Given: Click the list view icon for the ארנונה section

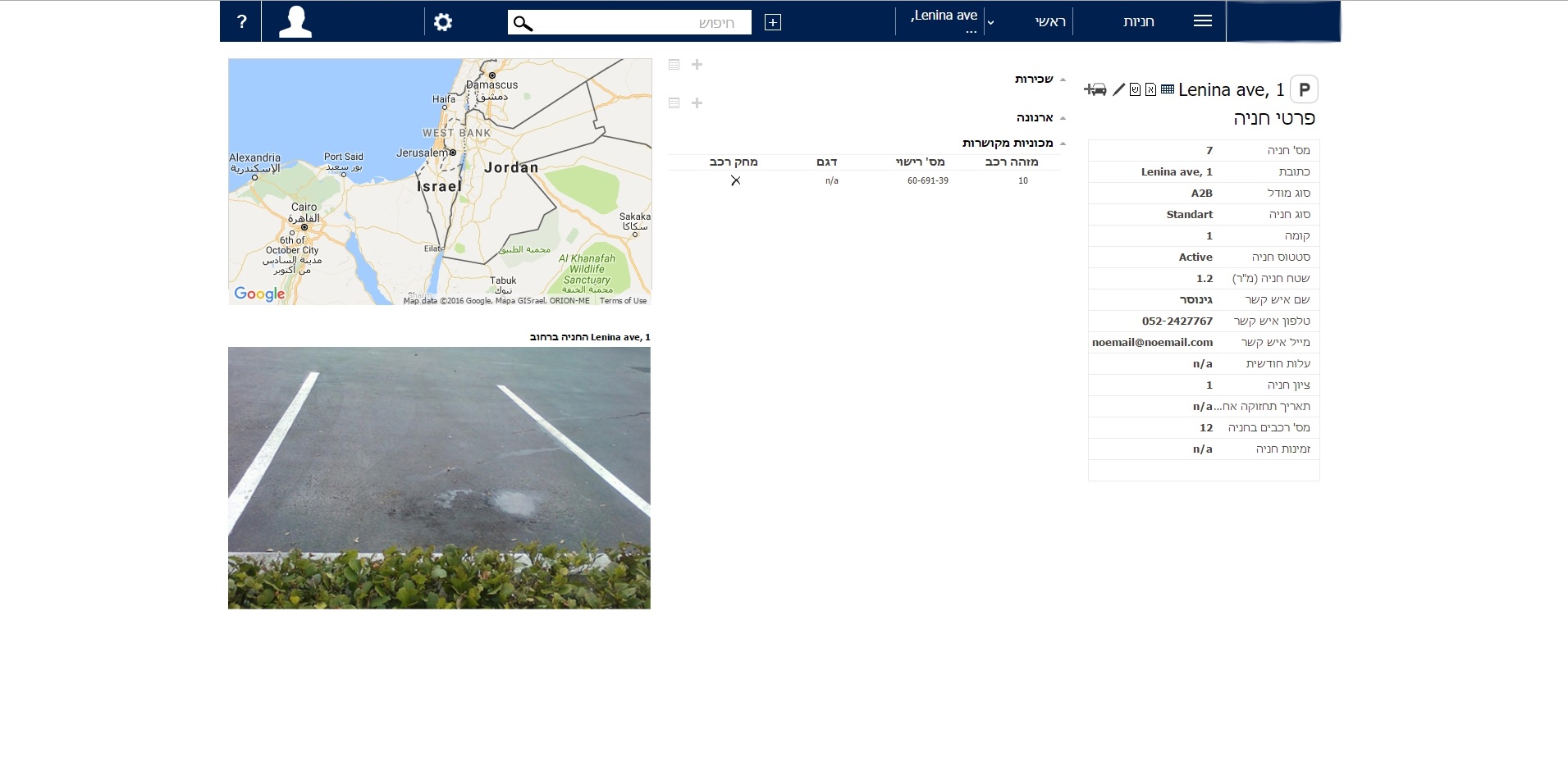Looking at the screenshot, I should [x=674, y=103].
